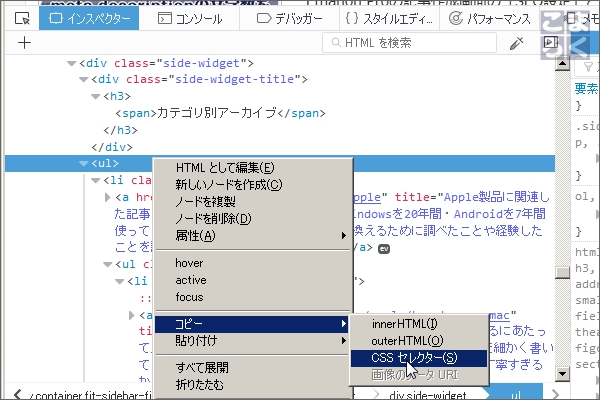
Task: Click breadcrumb forward arrow
Action: click(555, 394)
